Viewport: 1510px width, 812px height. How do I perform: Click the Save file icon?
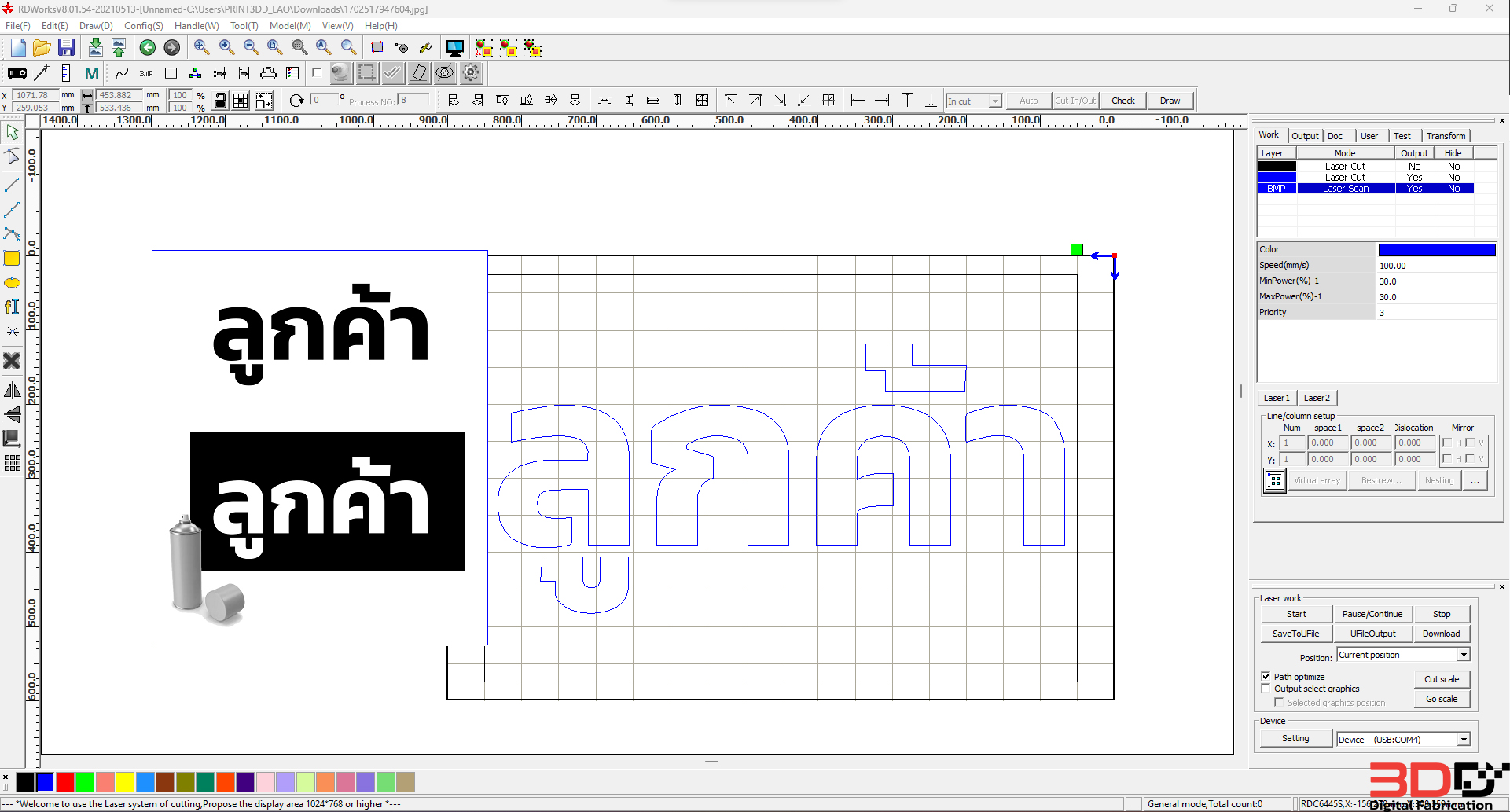pos(66,48)
